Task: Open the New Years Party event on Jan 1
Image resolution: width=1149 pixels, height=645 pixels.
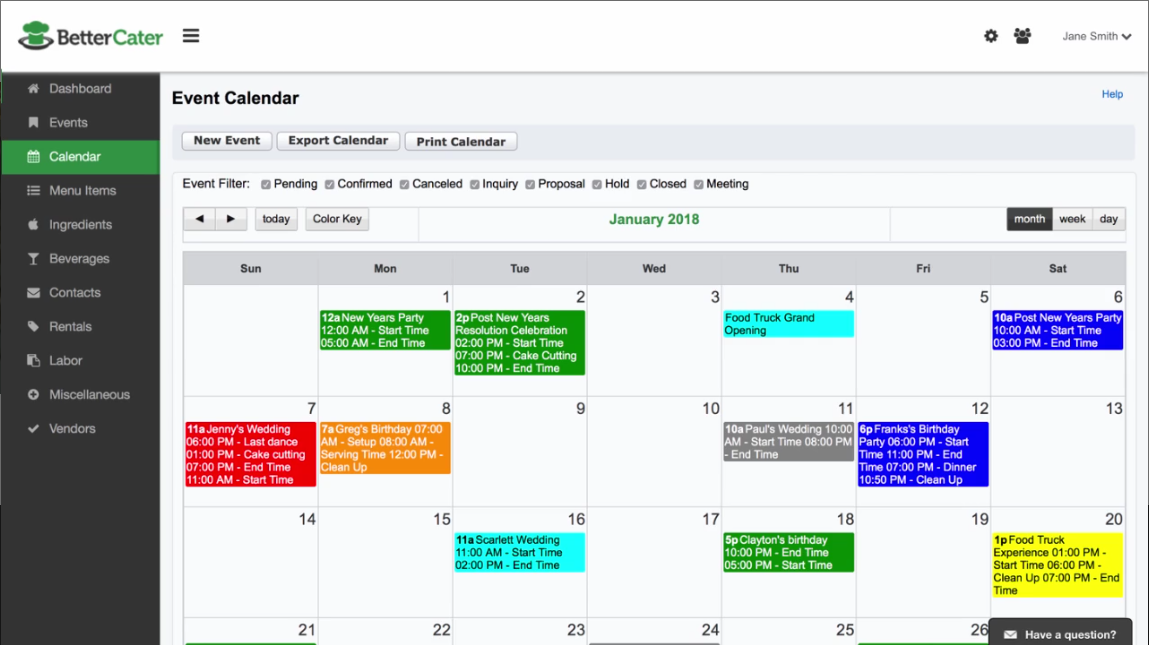Action: click(385, 330)
